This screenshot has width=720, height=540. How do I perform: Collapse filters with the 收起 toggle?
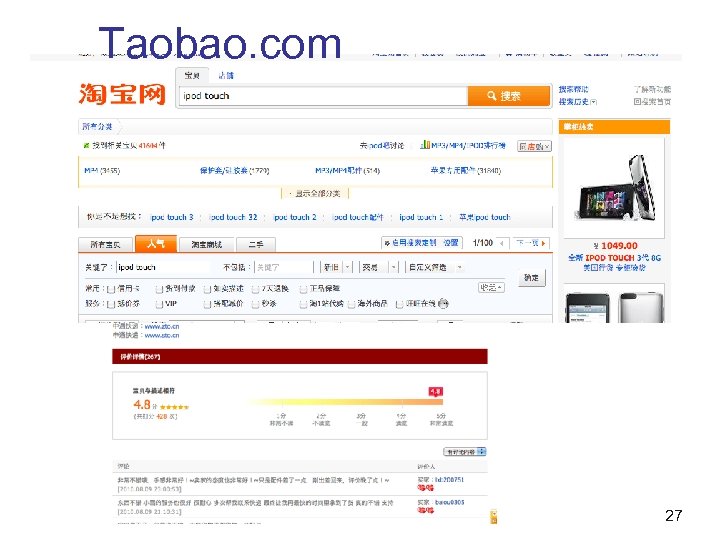coord(491,287)
